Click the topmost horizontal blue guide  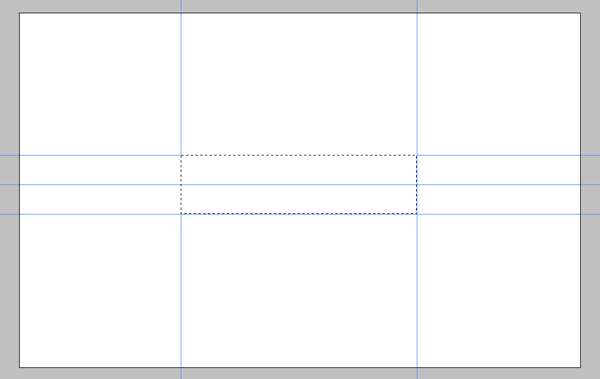[x=99, y=155]
